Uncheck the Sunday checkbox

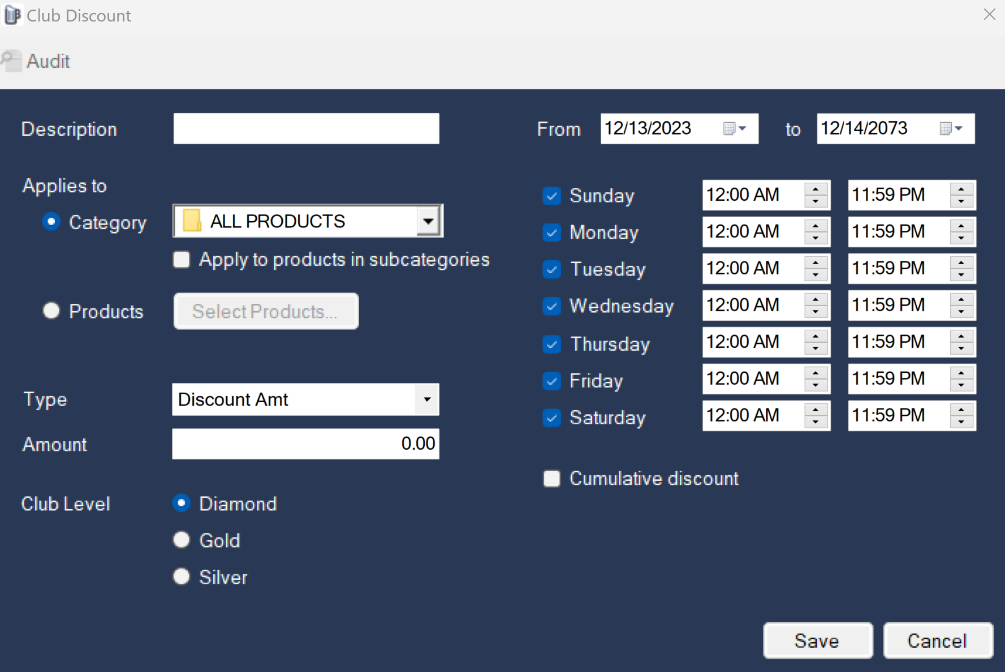[552, 196]
